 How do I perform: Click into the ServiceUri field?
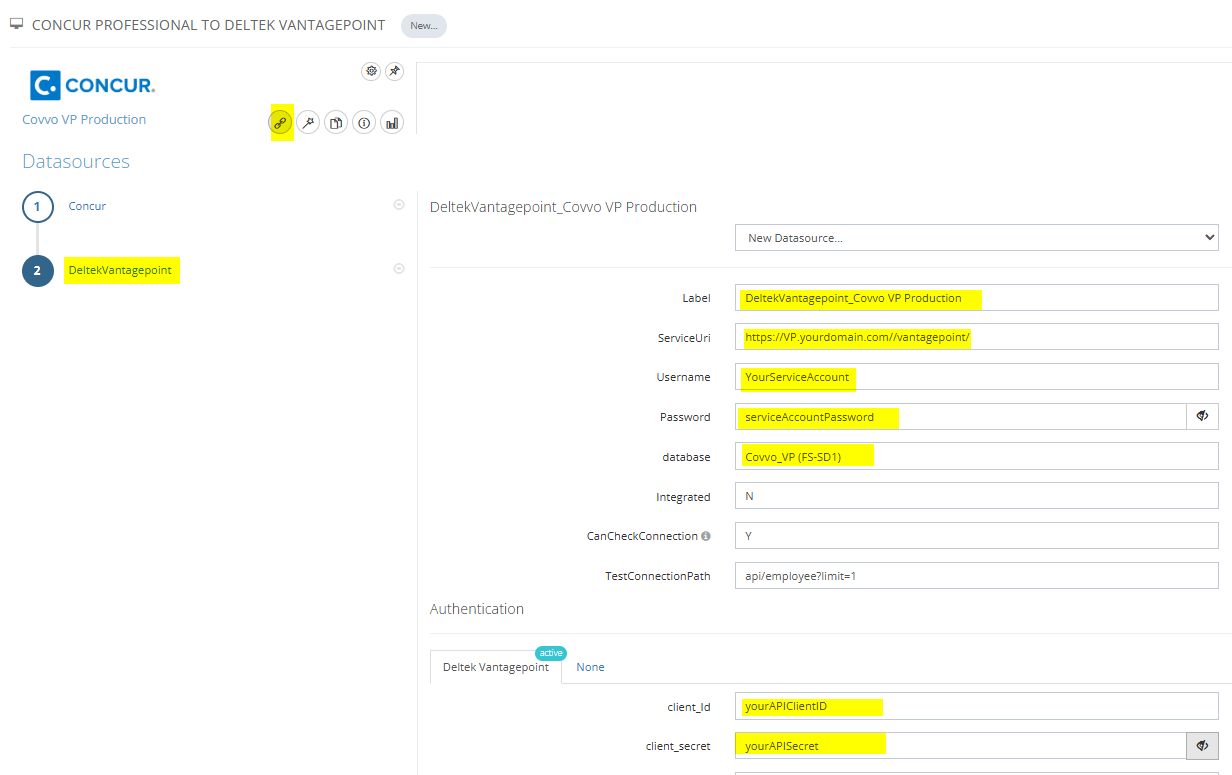point(977,337)
